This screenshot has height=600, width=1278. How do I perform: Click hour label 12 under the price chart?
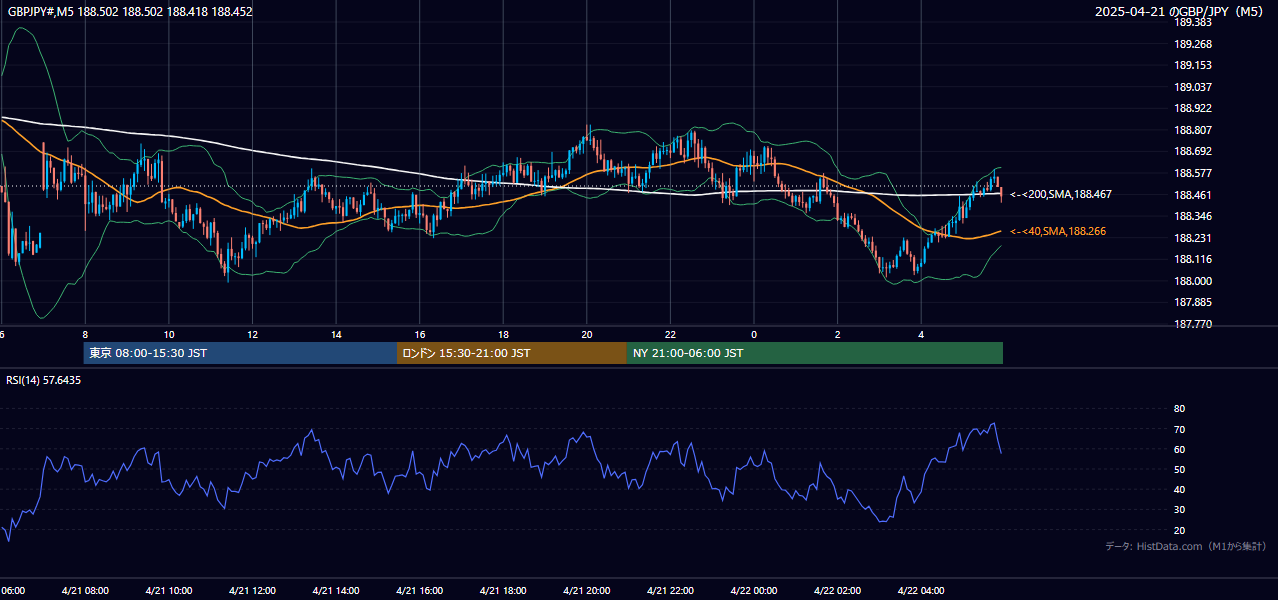(253, 334)
